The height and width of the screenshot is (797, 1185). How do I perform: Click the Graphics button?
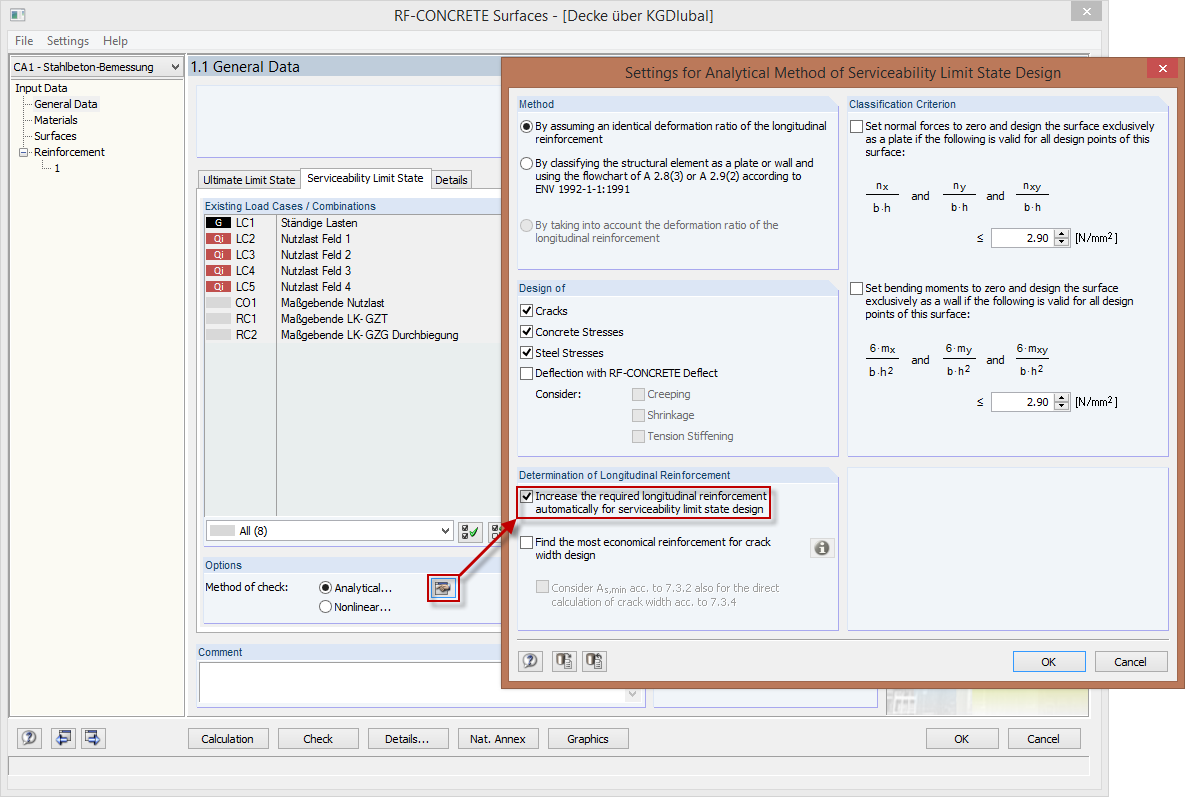(588, 739)
